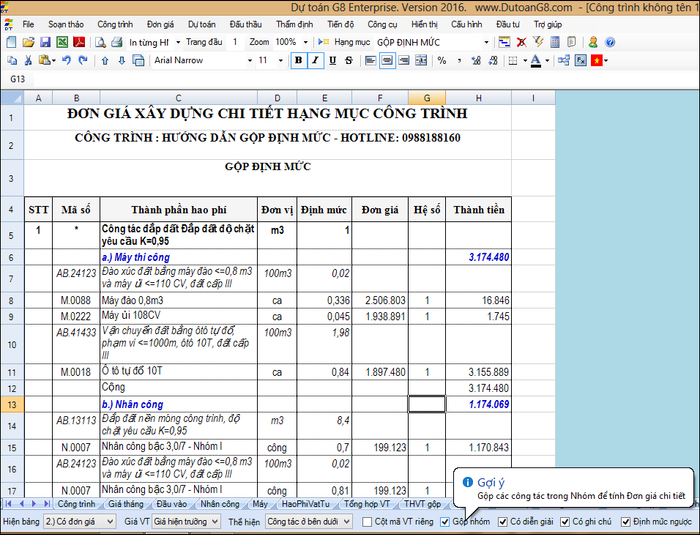Toggle Bold formatting
Screen dimensions: 700x535
click(298, 61)
